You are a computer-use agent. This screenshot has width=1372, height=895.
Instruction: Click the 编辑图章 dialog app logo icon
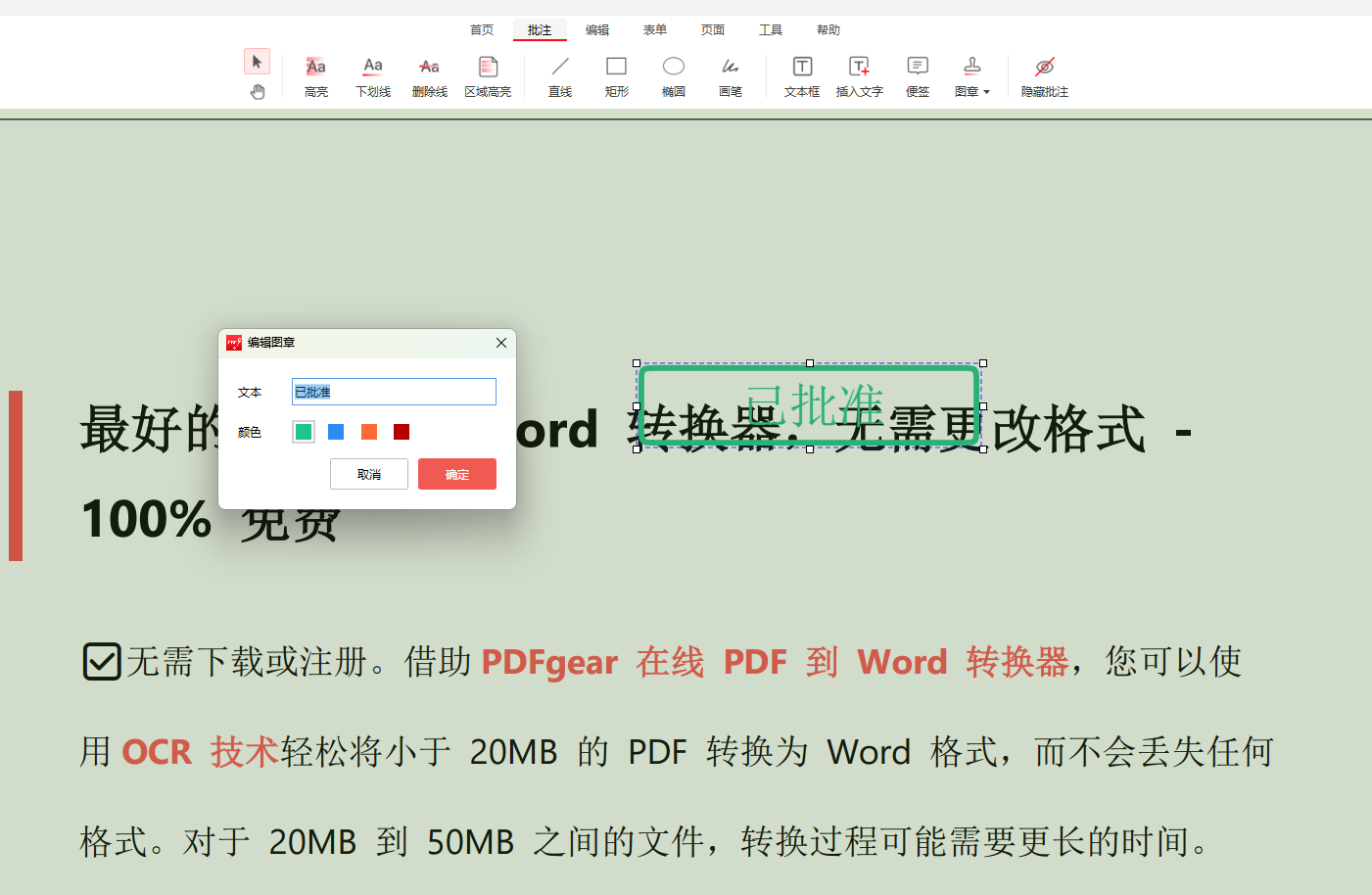click(234, 343)
